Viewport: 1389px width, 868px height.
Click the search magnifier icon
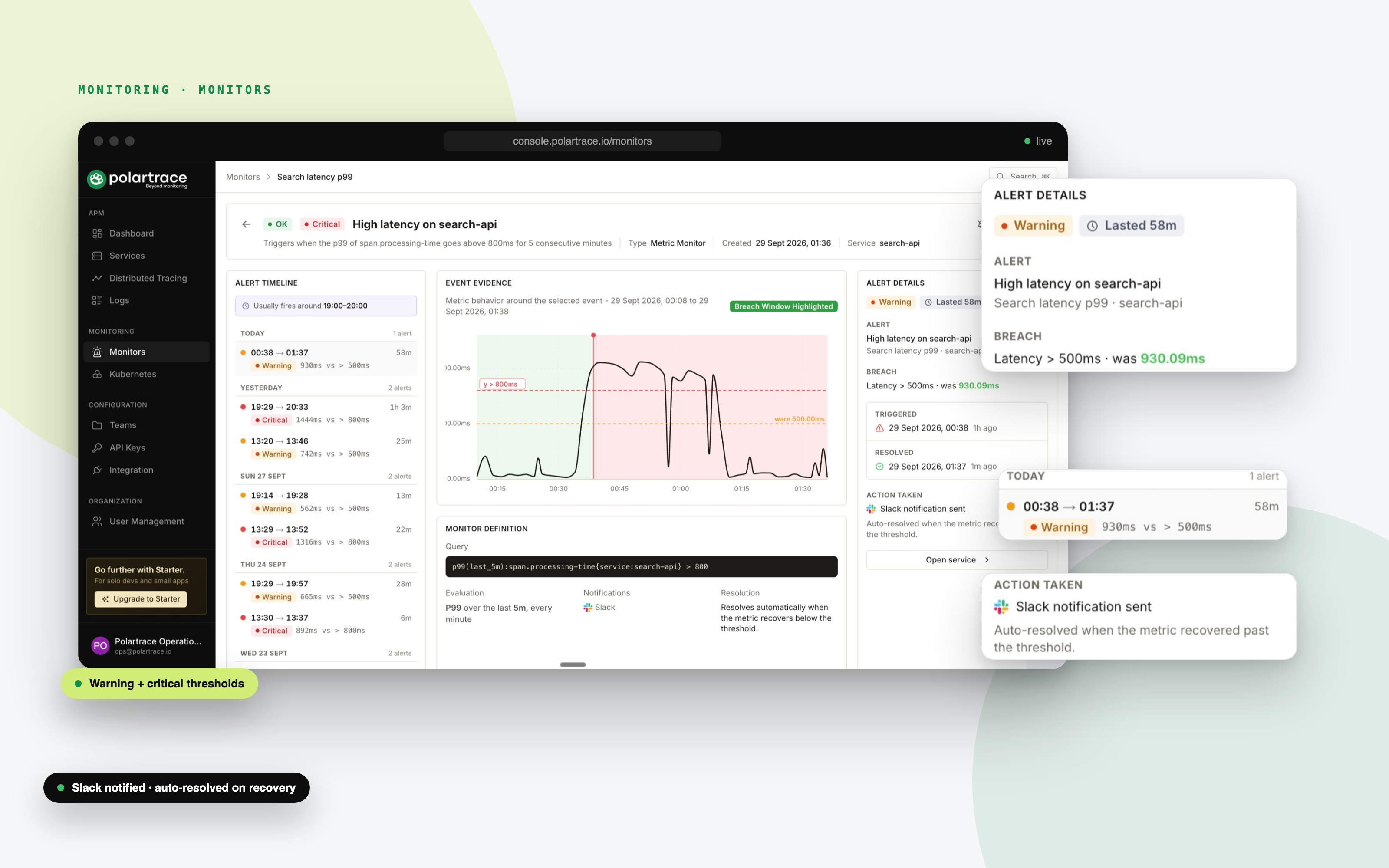pyautogui.click(x=1001, y=176)
